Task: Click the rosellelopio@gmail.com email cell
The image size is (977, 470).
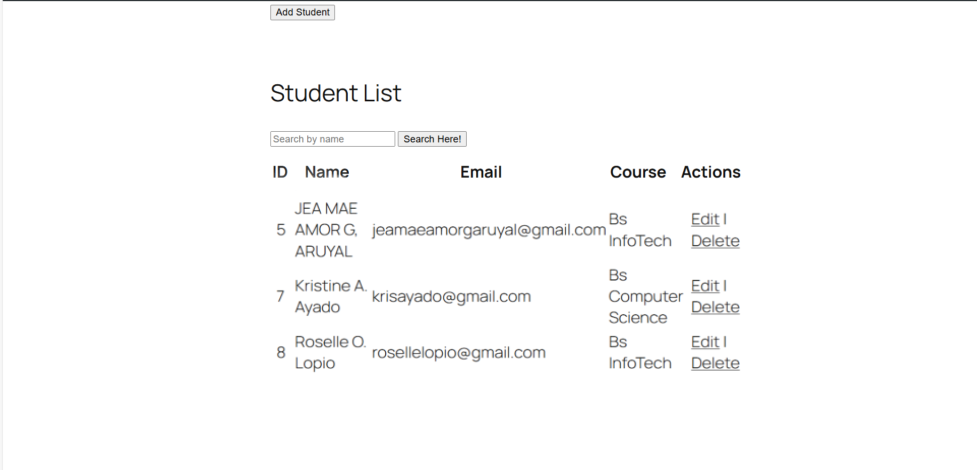Action: [x=458, y=353]
